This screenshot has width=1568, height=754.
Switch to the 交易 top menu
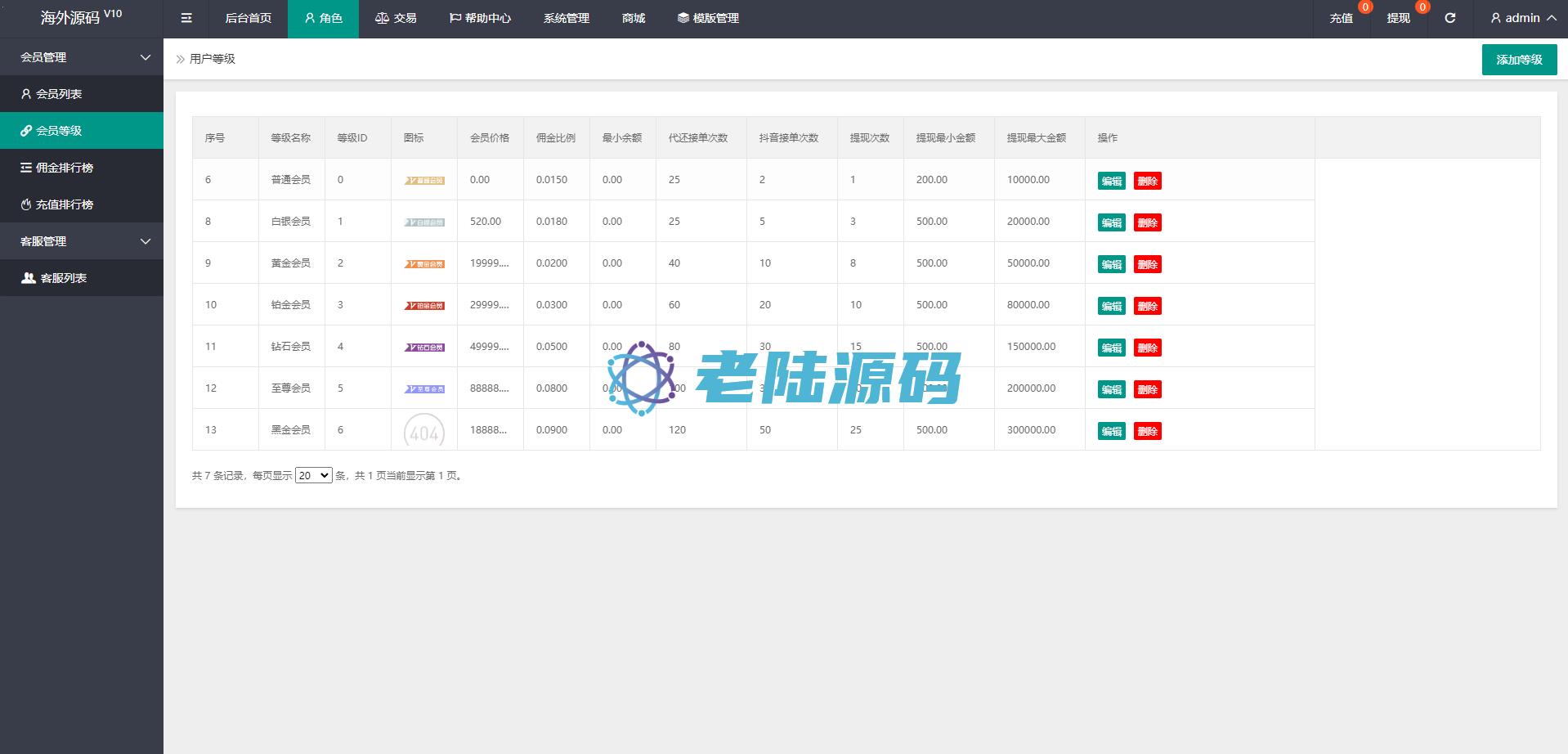point(396,18)
